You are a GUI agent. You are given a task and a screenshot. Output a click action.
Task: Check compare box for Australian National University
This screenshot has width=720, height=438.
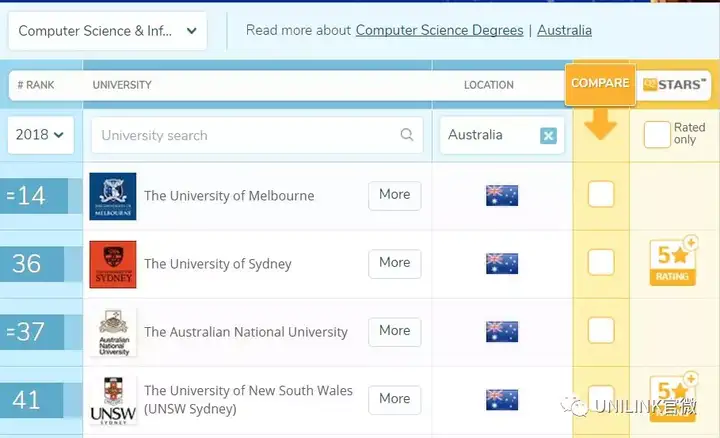(x=601, y=331)
